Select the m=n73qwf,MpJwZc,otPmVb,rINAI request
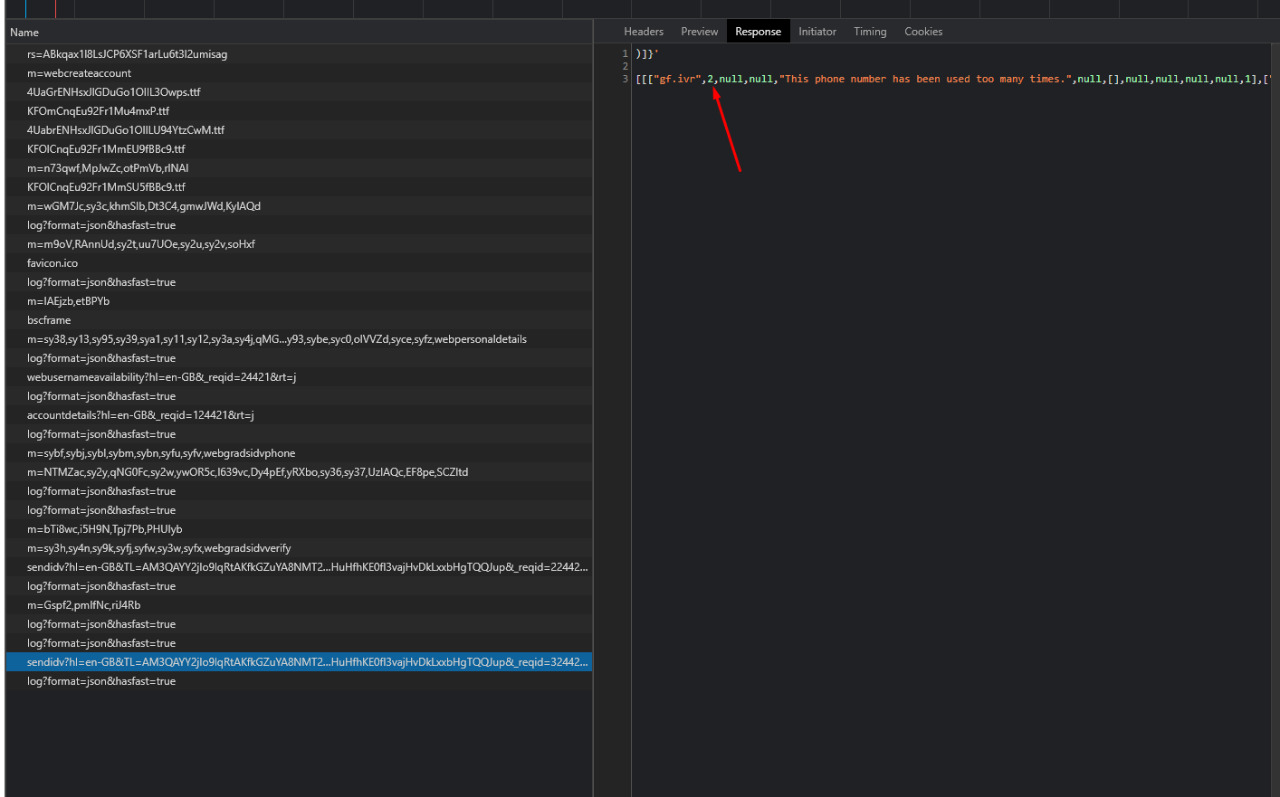1280x797 pixels. 298,168
